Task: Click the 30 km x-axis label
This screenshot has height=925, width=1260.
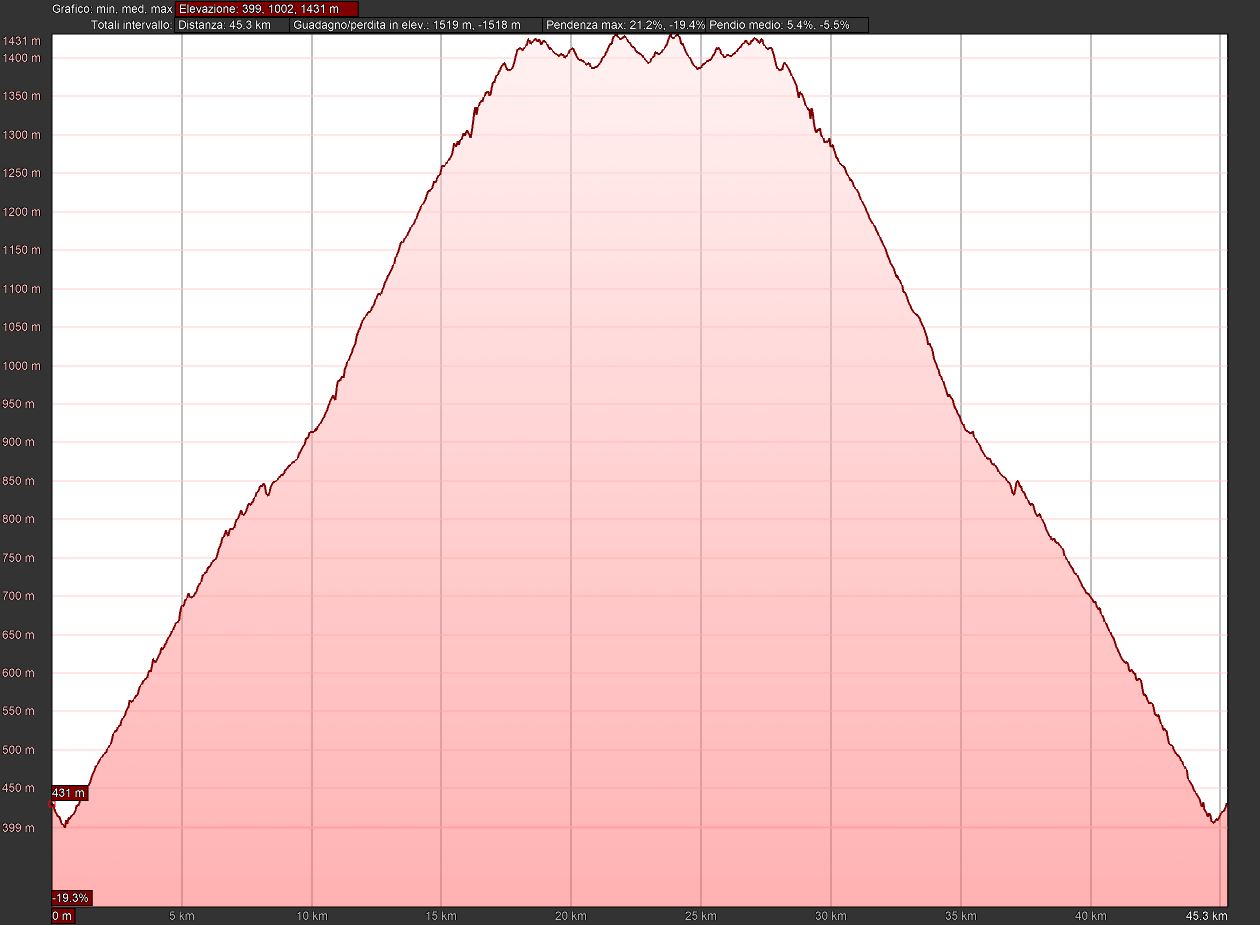Action: coord(830,916)
